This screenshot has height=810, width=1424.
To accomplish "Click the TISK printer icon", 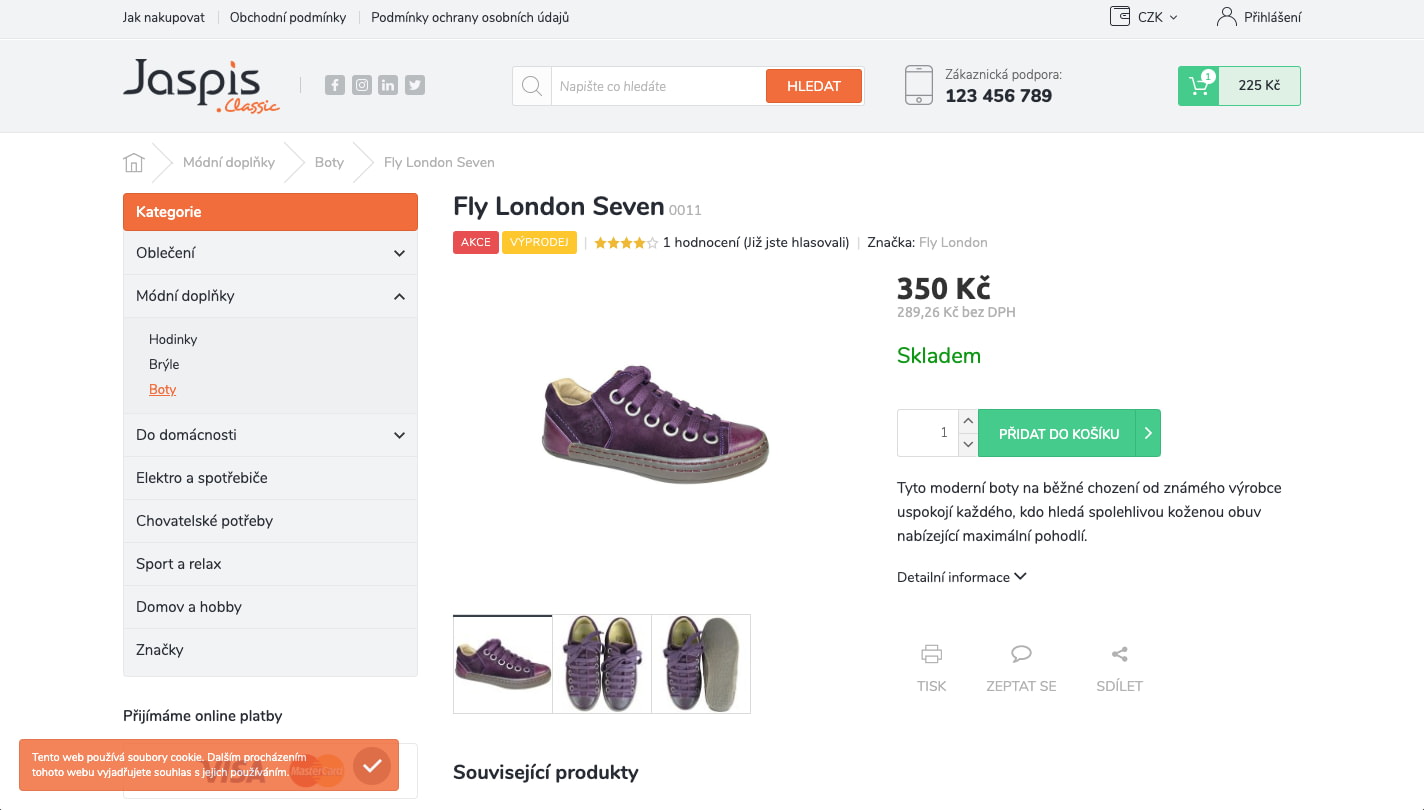I will [931, 655].
